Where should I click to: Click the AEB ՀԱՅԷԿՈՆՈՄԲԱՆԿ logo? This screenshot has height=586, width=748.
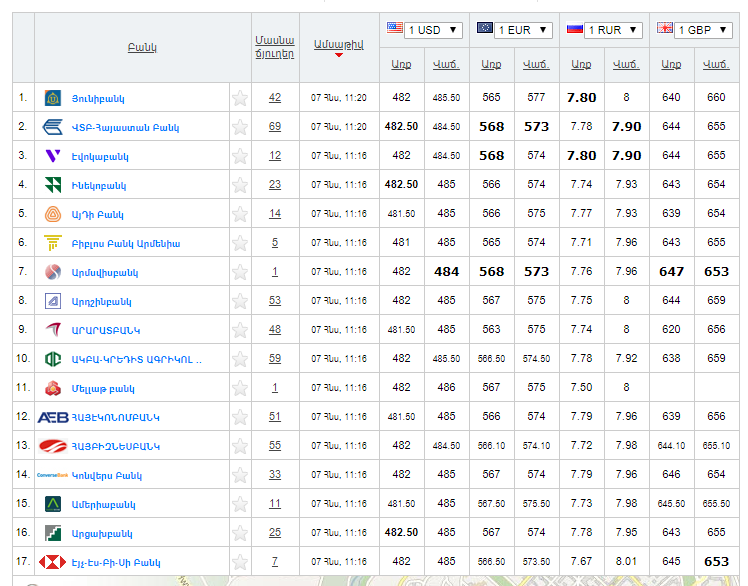pyautogui.click(x=53, y=418)
